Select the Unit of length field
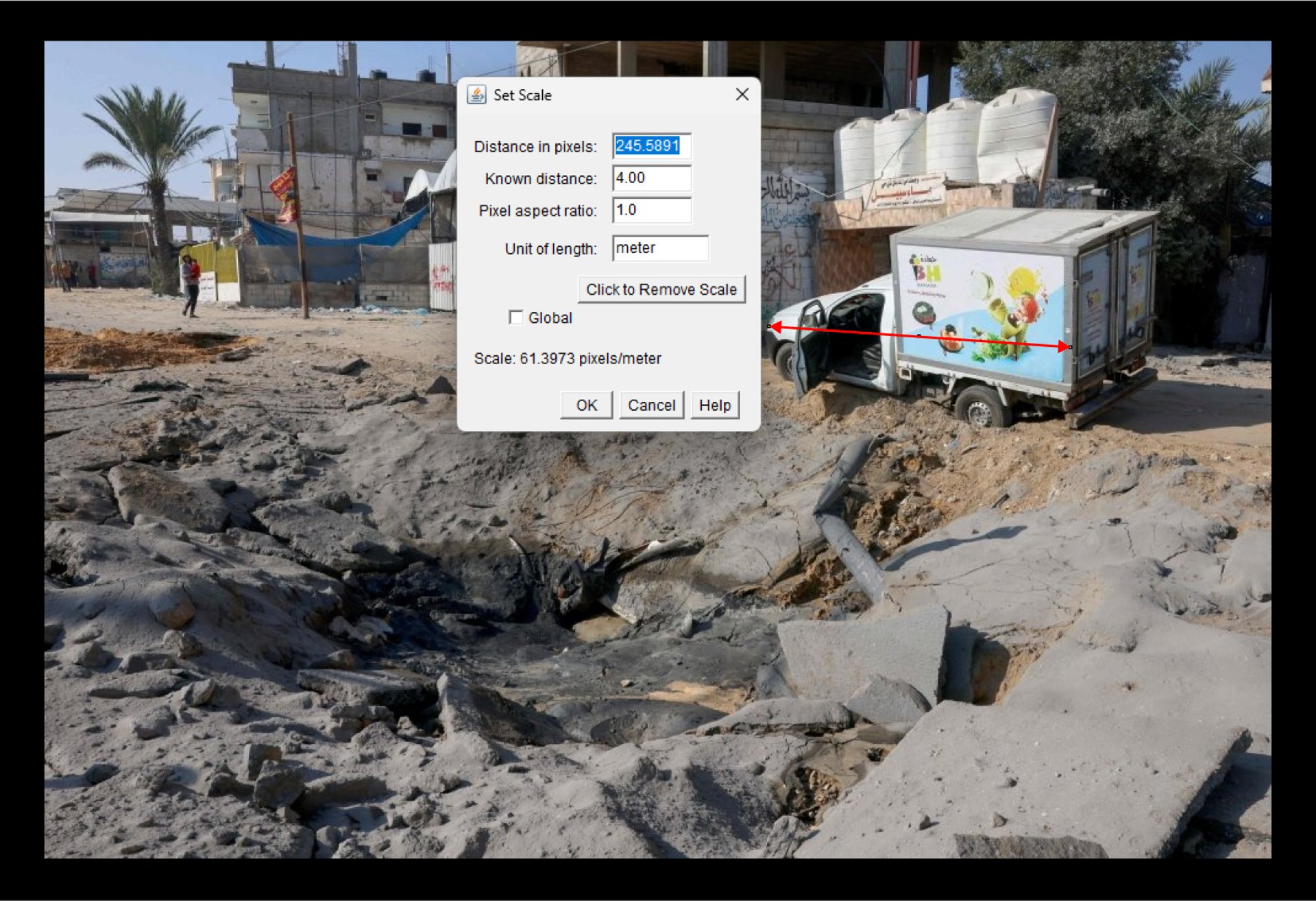This screenshot has height=901, width=1316. tap(659, 248)
